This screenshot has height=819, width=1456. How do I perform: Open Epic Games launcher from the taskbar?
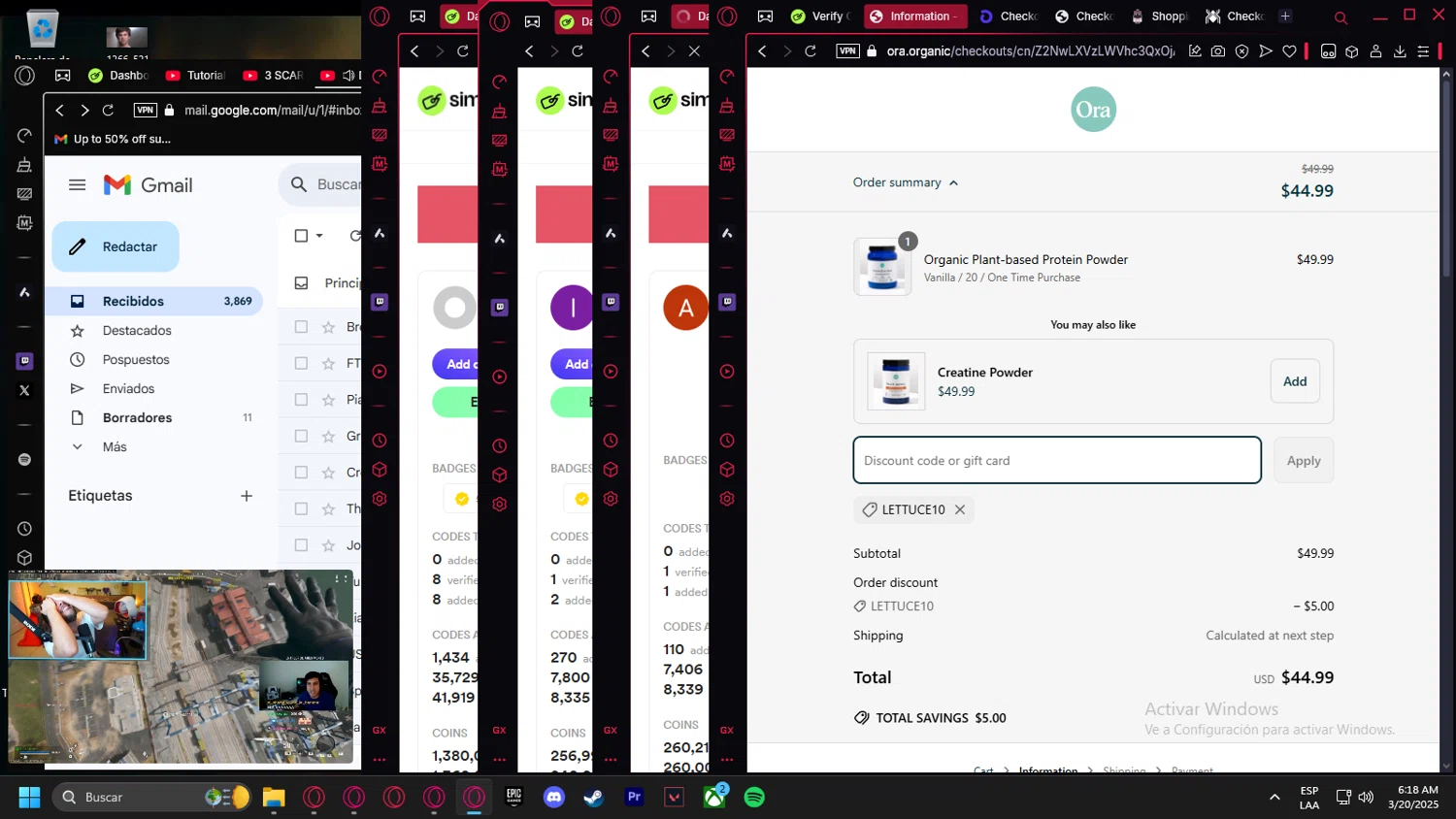tap(513, 797)
